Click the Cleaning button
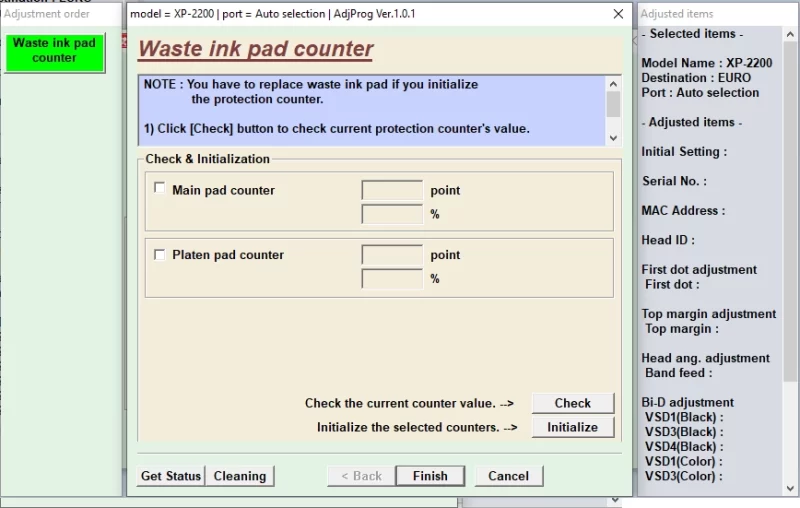Viewport: 800px width, 508px height. click(x=240, y=476)
